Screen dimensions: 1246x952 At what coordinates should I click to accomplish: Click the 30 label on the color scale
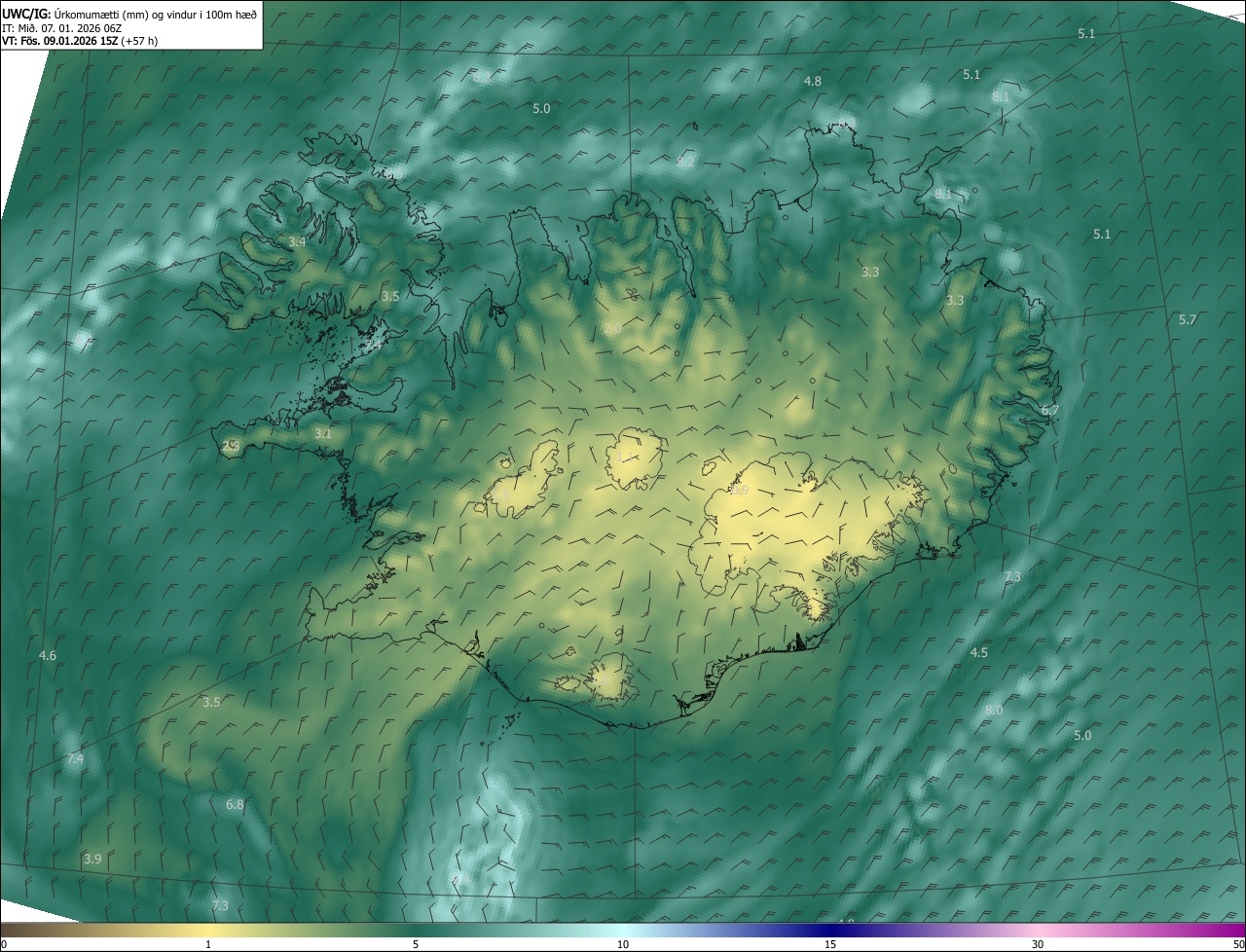1038,945
